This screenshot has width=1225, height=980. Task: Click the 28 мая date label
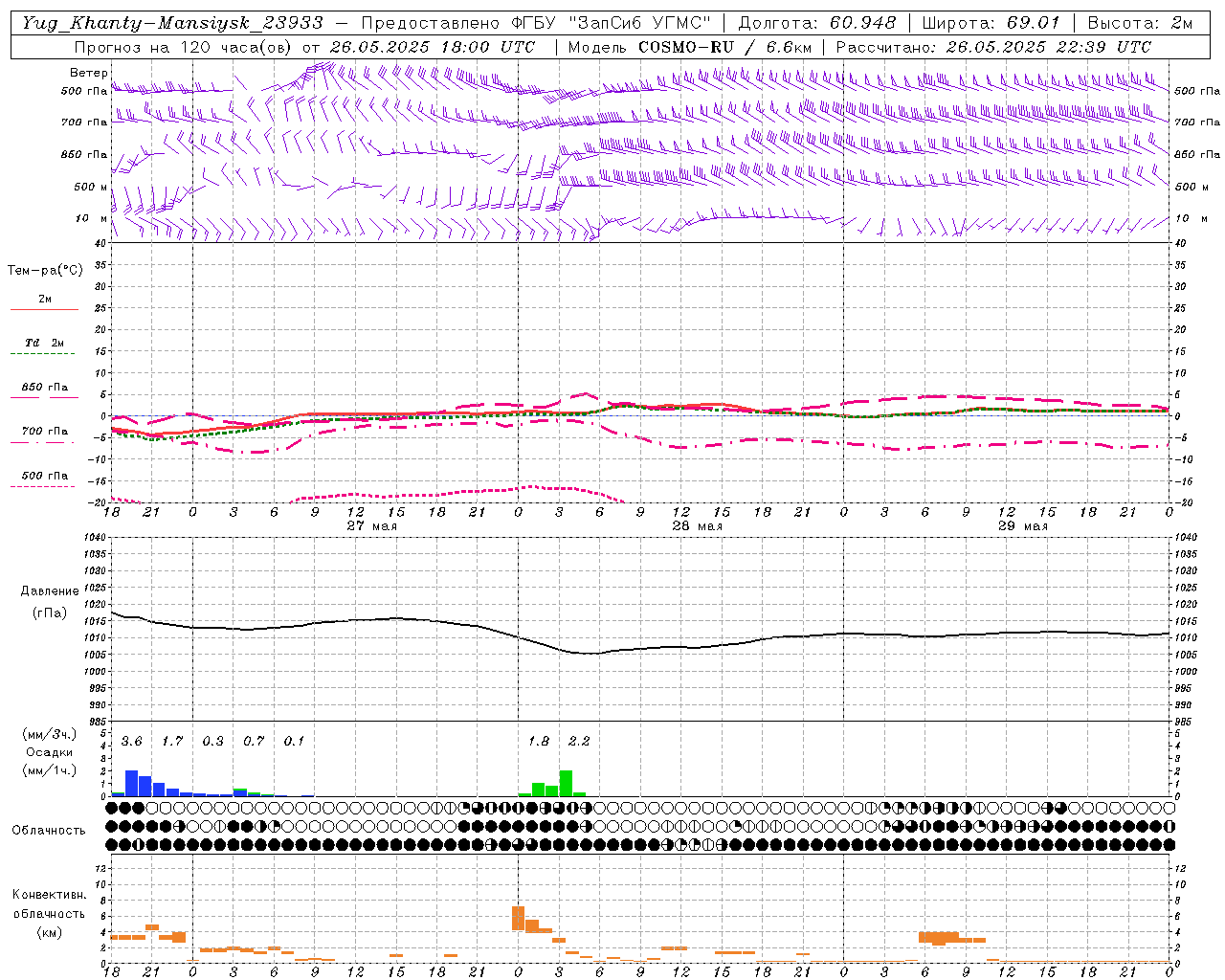697,525
